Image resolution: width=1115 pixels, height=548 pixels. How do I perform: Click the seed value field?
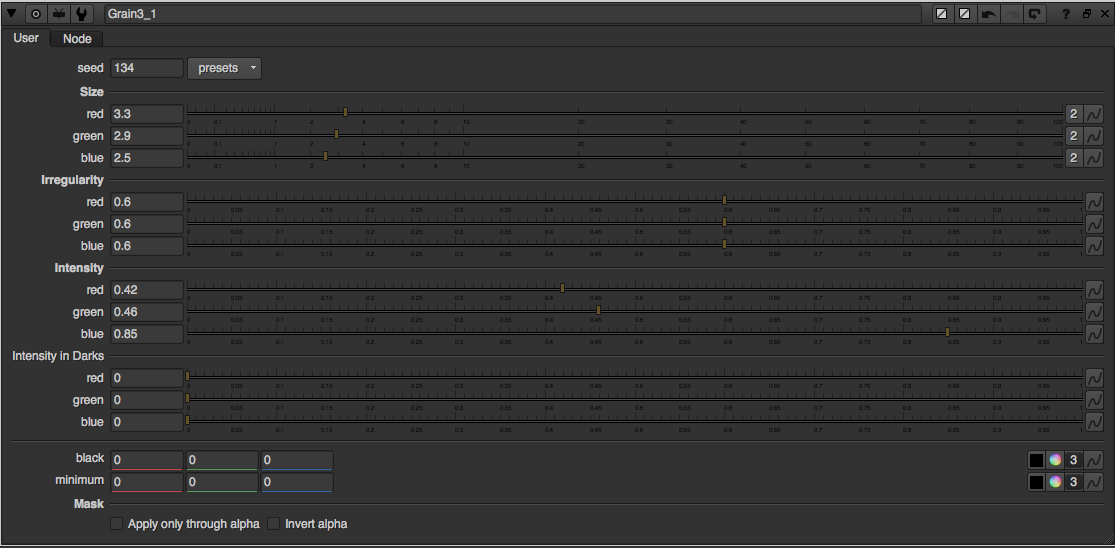146,68
